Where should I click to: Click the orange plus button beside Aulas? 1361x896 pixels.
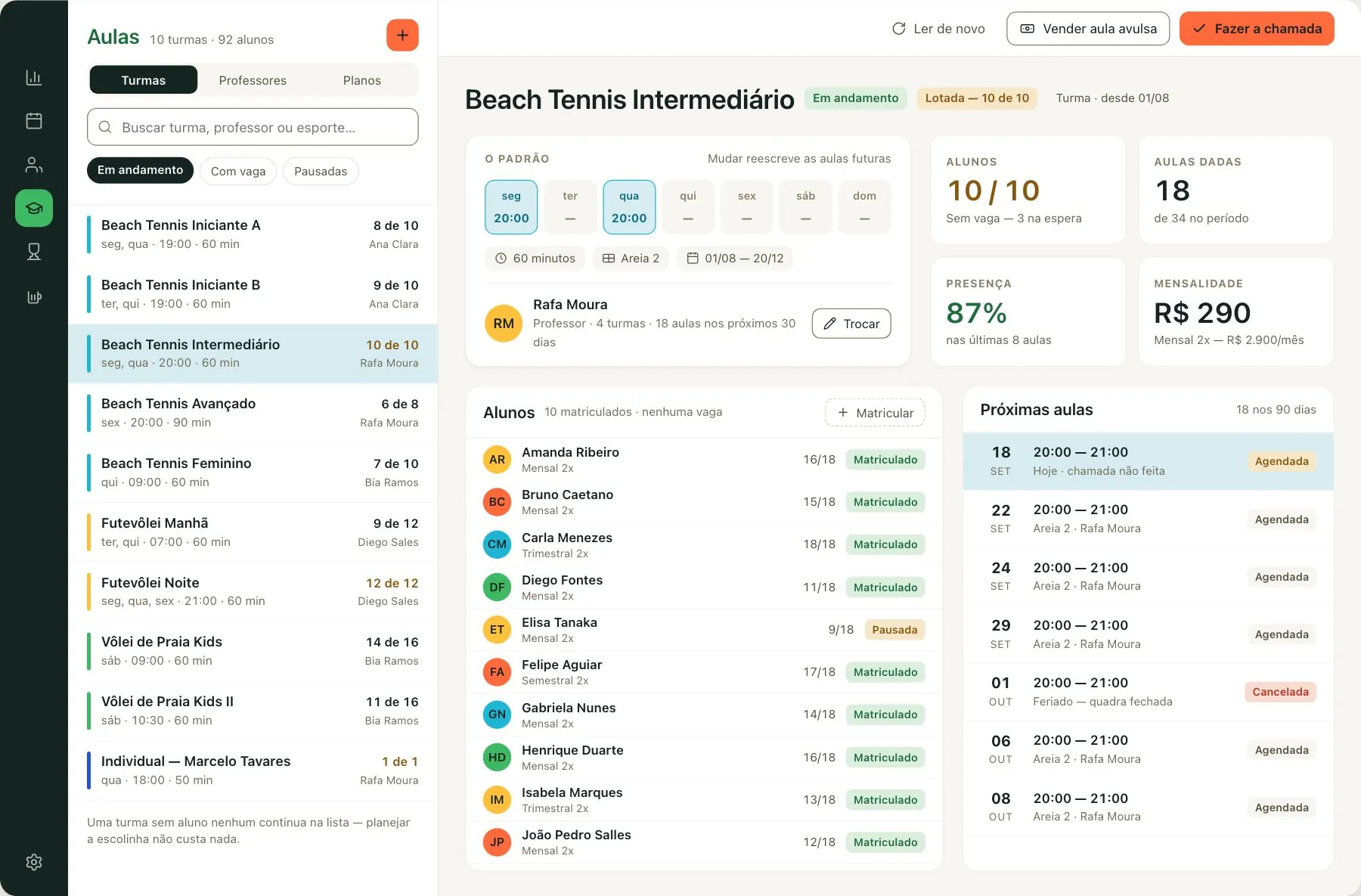pyautogui.click(x=402, y=36)
